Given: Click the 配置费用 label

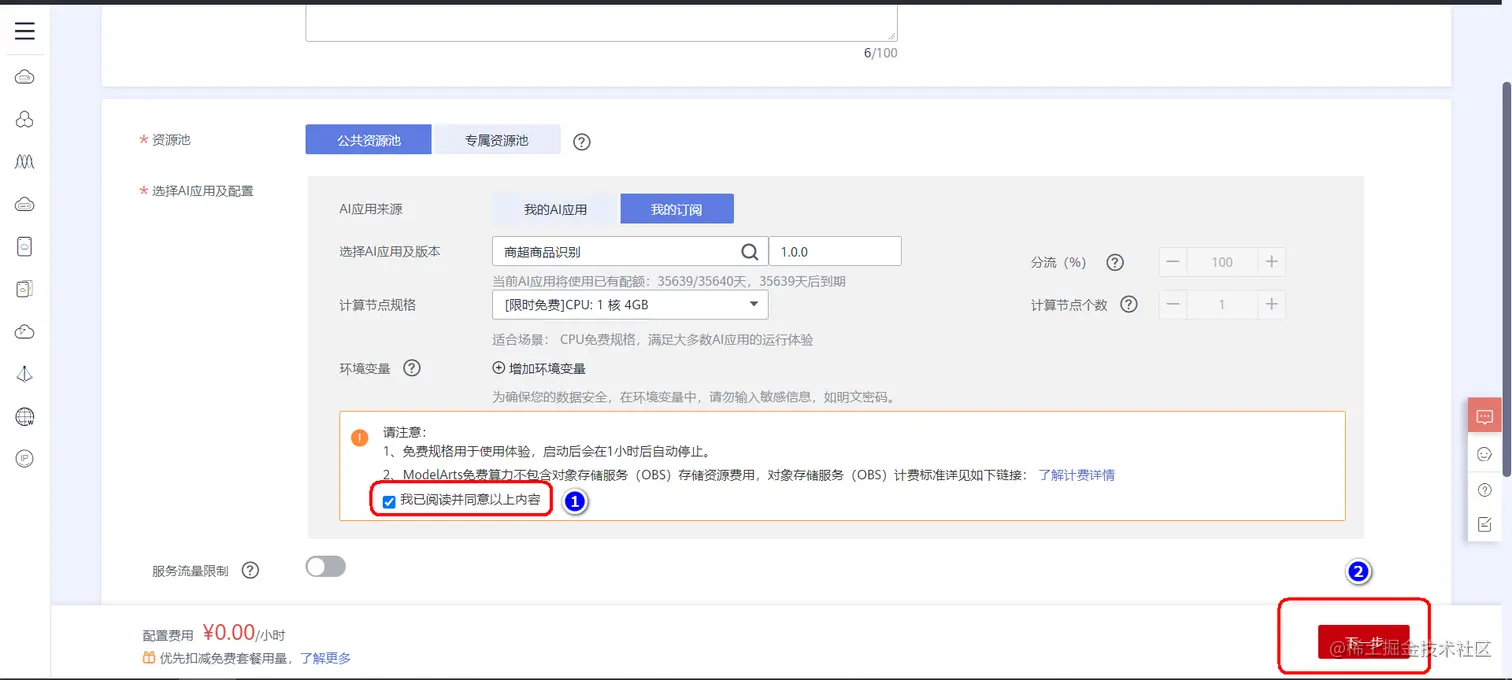Looking at the screenshot, I should click(168, 635).
